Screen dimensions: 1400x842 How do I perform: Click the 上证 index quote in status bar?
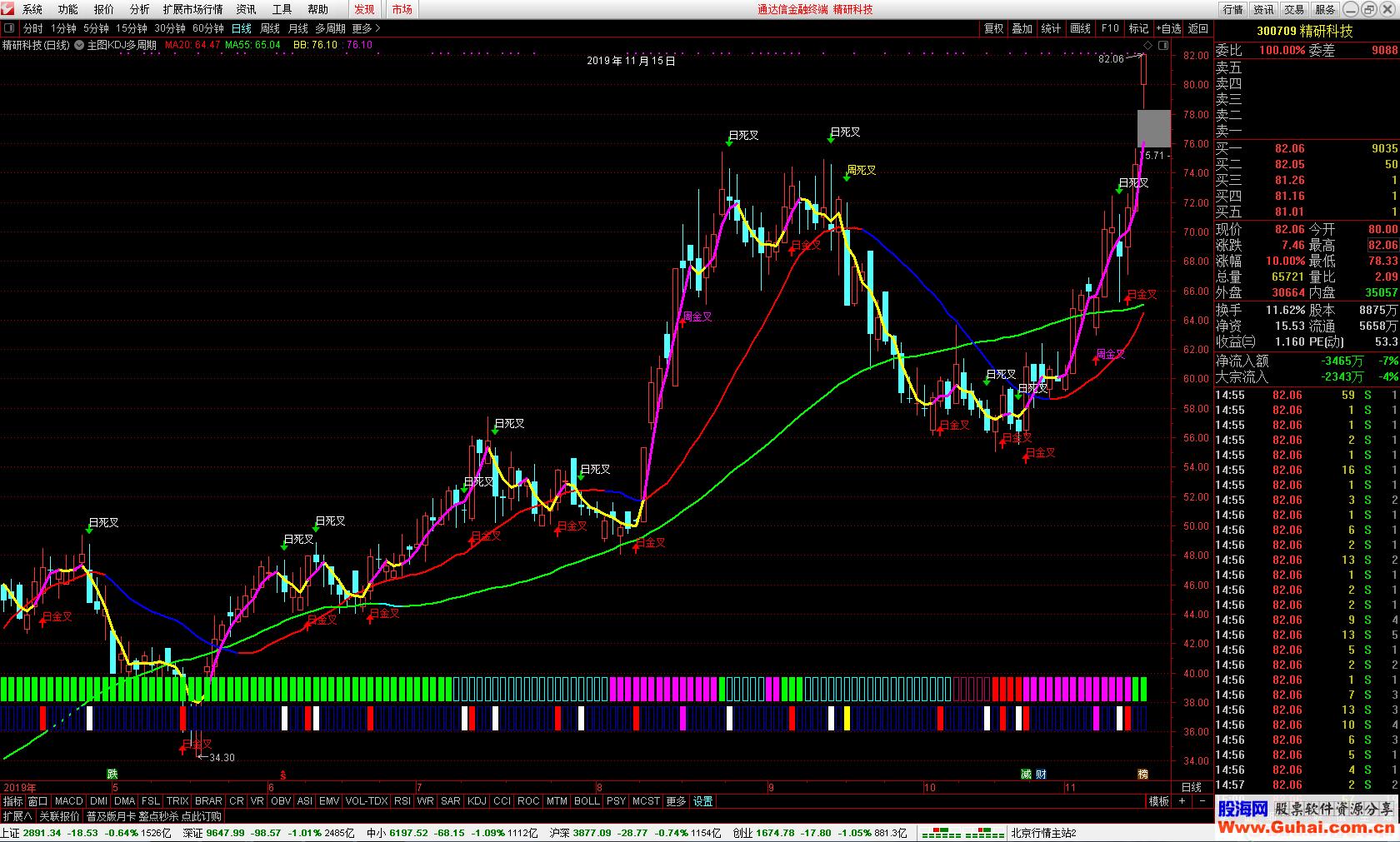click(86, 833)
